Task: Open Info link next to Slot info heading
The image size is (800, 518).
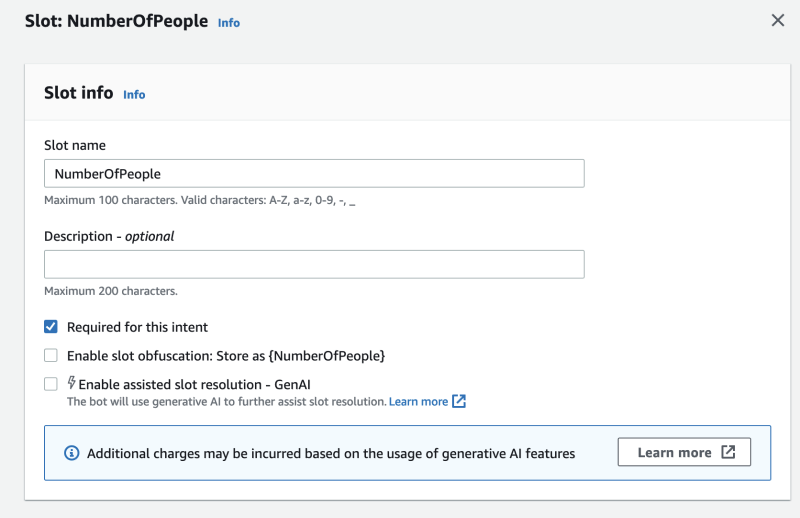Action: [x=134, y=94]
